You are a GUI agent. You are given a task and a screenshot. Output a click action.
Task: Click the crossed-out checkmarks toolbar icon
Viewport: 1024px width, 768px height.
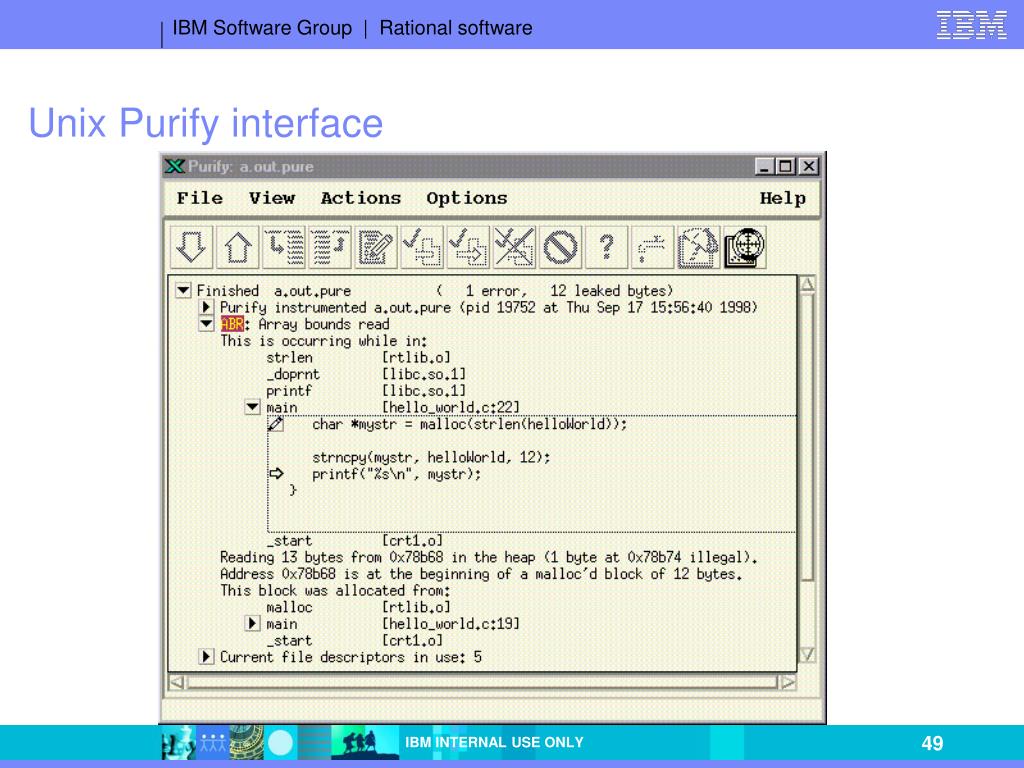point(515,247)
